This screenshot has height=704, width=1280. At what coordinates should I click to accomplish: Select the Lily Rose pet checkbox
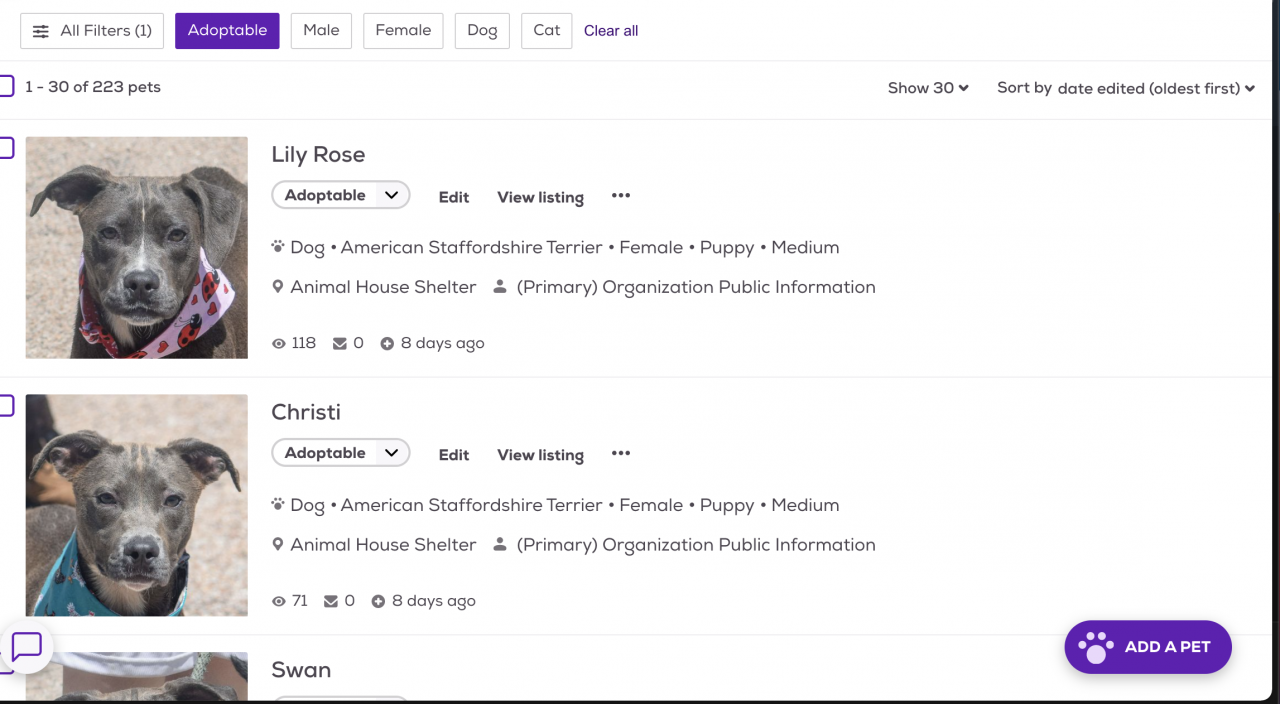tap(5, 149)
